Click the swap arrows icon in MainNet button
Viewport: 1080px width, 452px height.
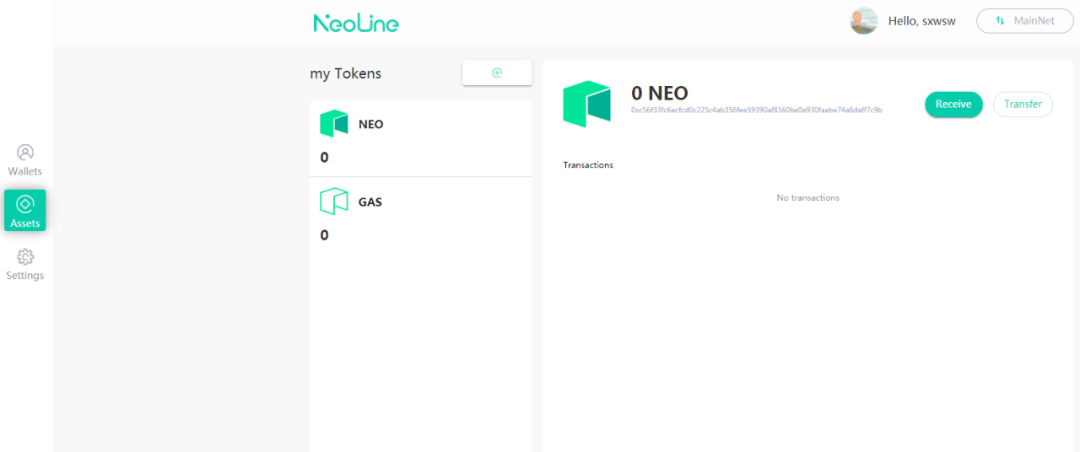(1000, 21)
